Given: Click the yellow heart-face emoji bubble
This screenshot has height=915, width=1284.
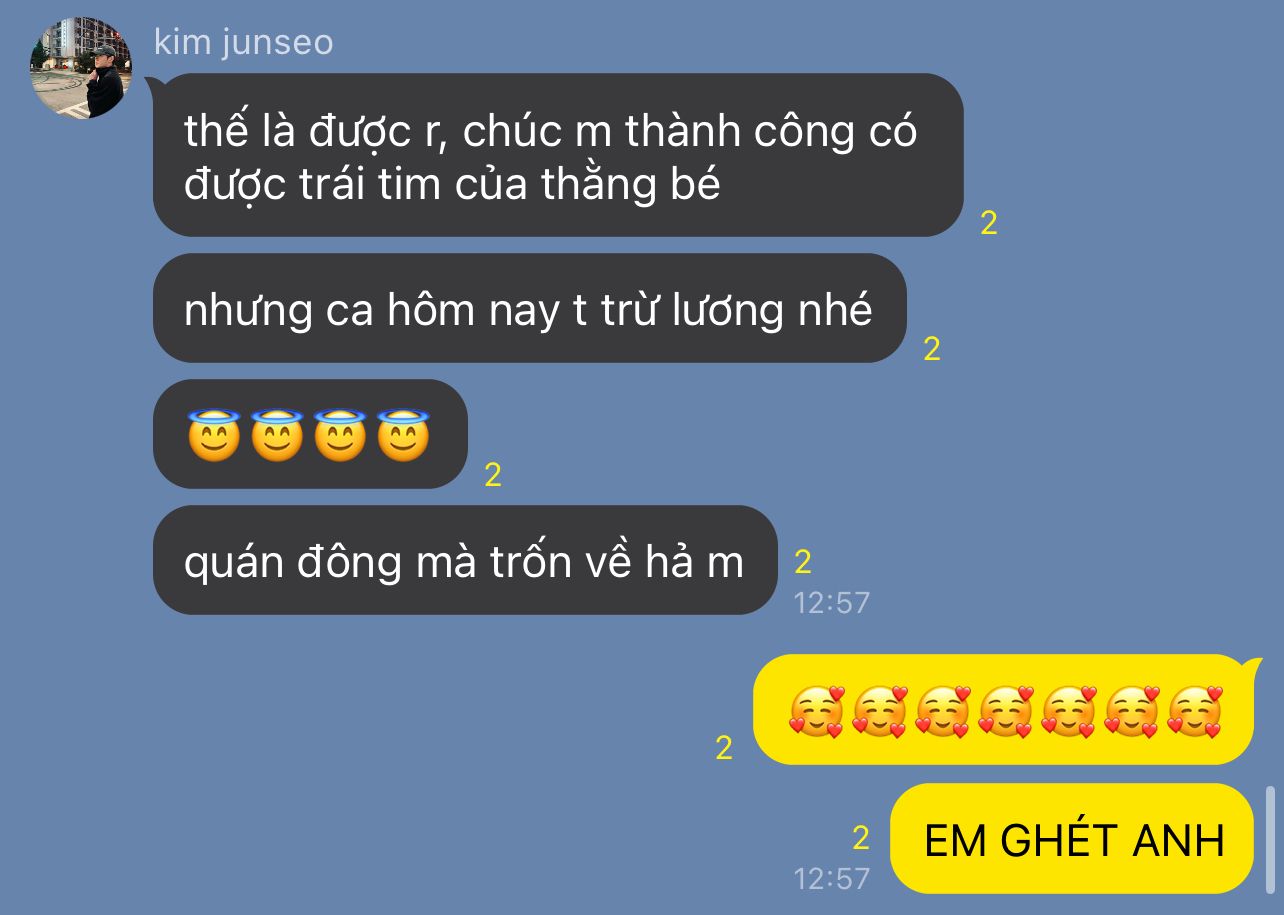Looking at the screenshot, I should (x=1004, y=710).
